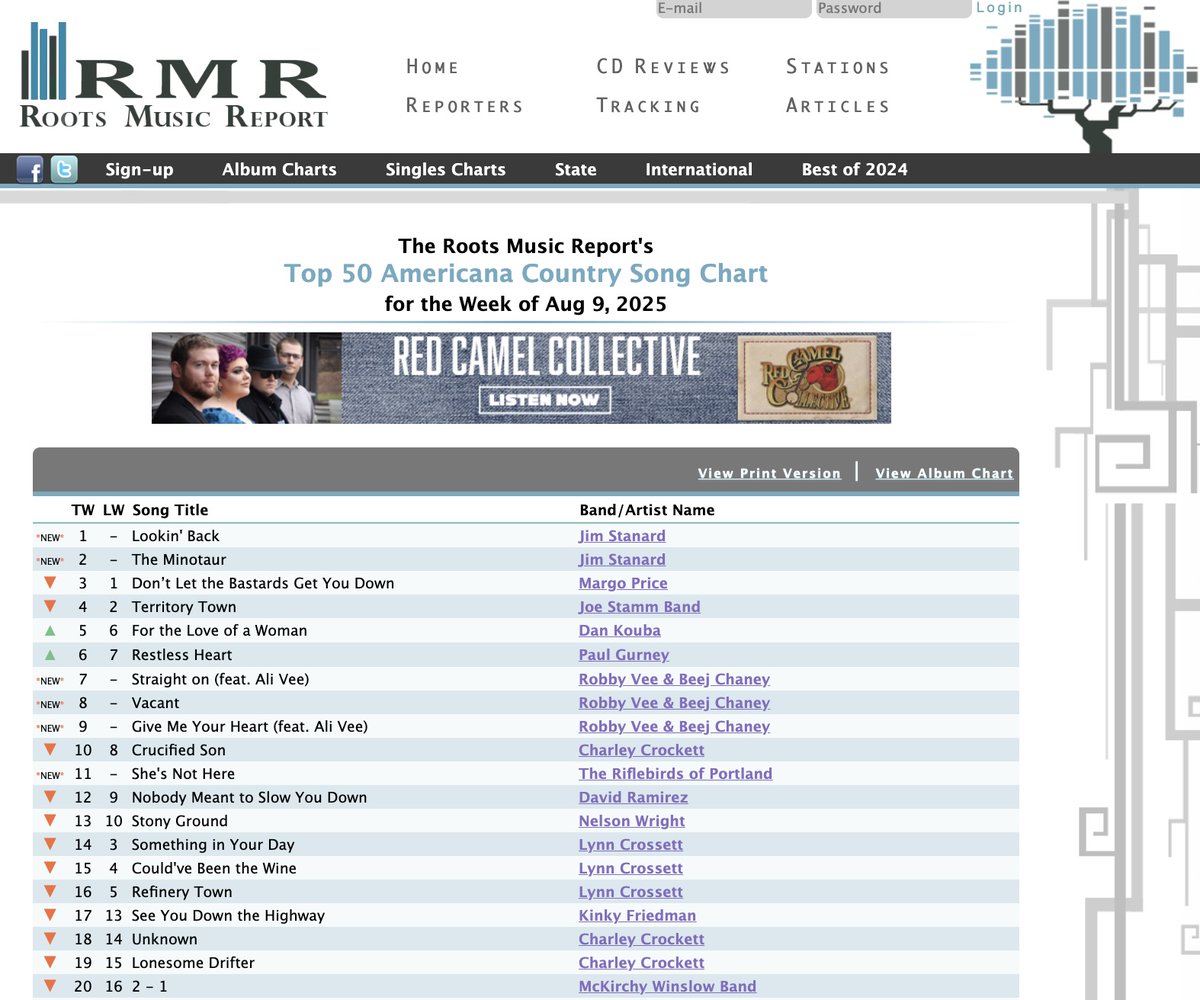This screenshot has width=1200, height=1000.
Task: Click the Band/Artist Name column header
Action: (647, 510)
